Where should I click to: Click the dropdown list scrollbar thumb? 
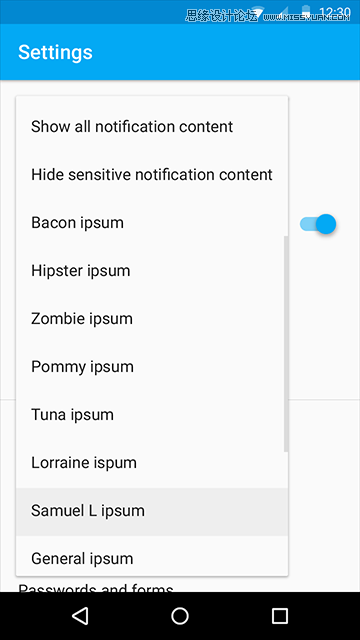(x=286, y=344)
